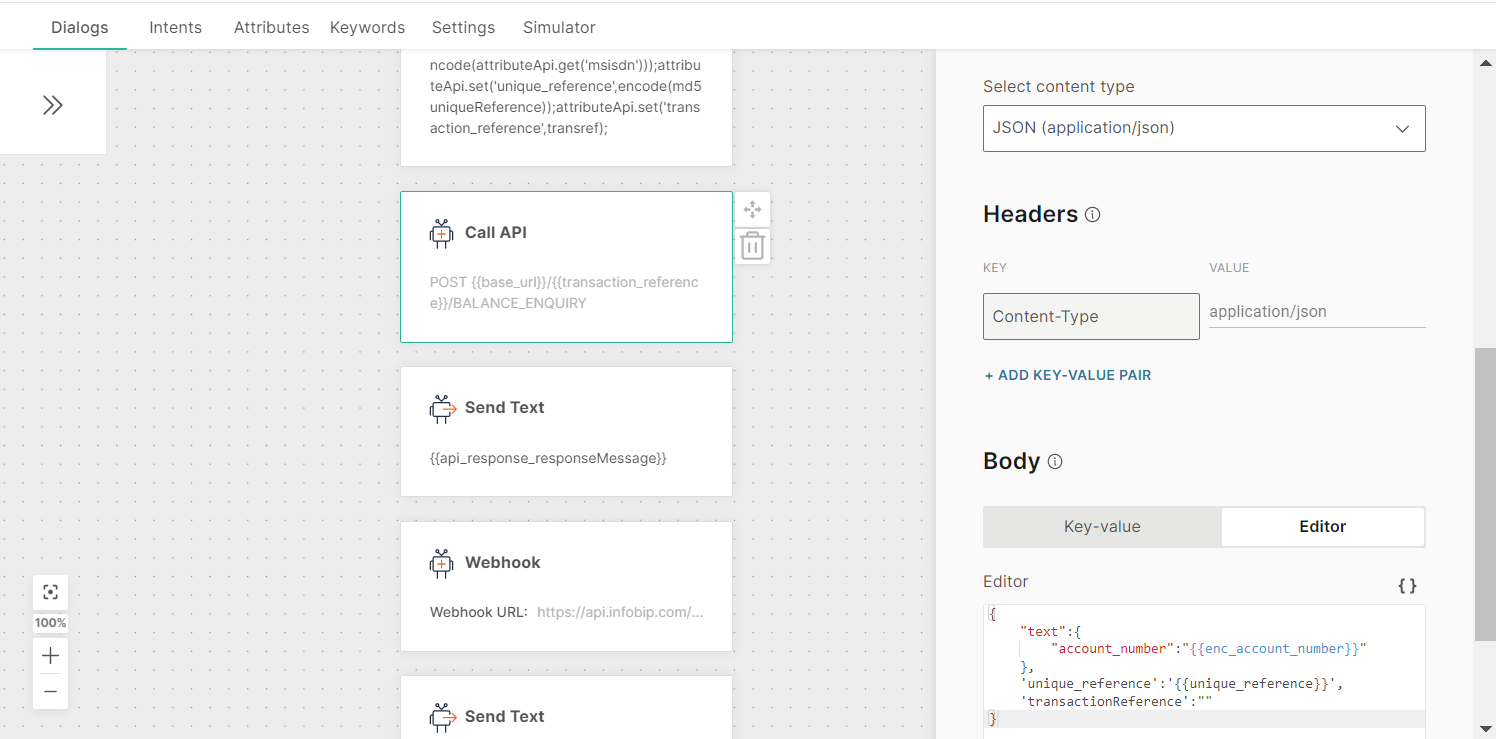This screenshot has width=1496, height=739.
Task: Click the Webhook block icon
Action: click(x=441, y=563)
